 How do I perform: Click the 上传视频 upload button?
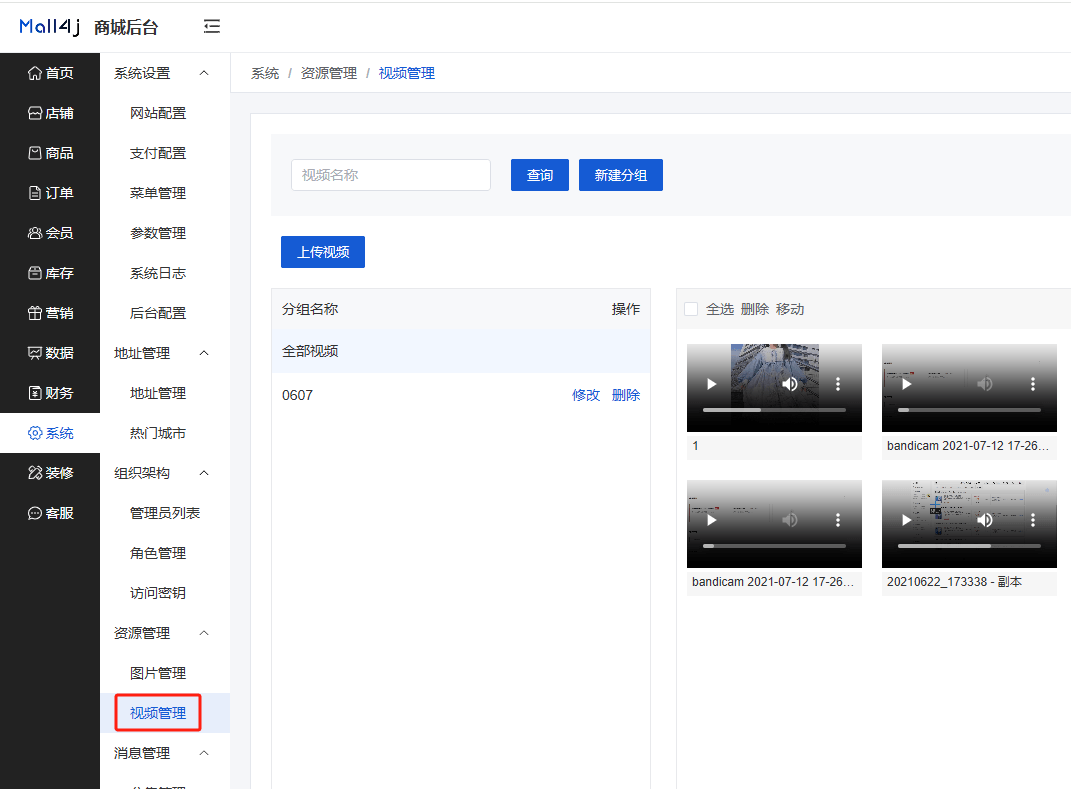coord(322,252)
